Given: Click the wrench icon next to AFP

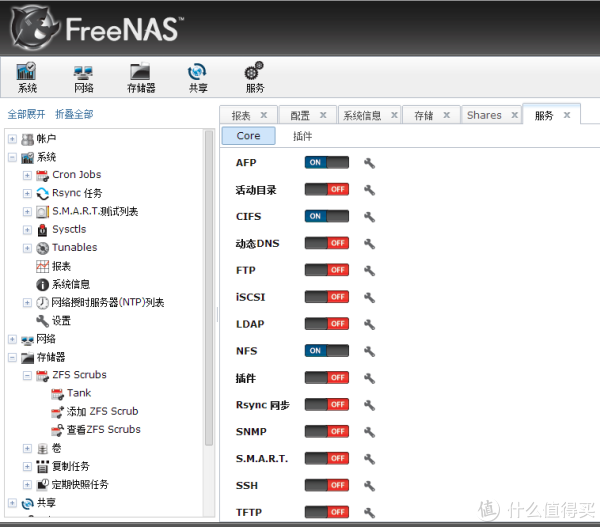Looking at the screenshot, I should click(x=369, y=163).
